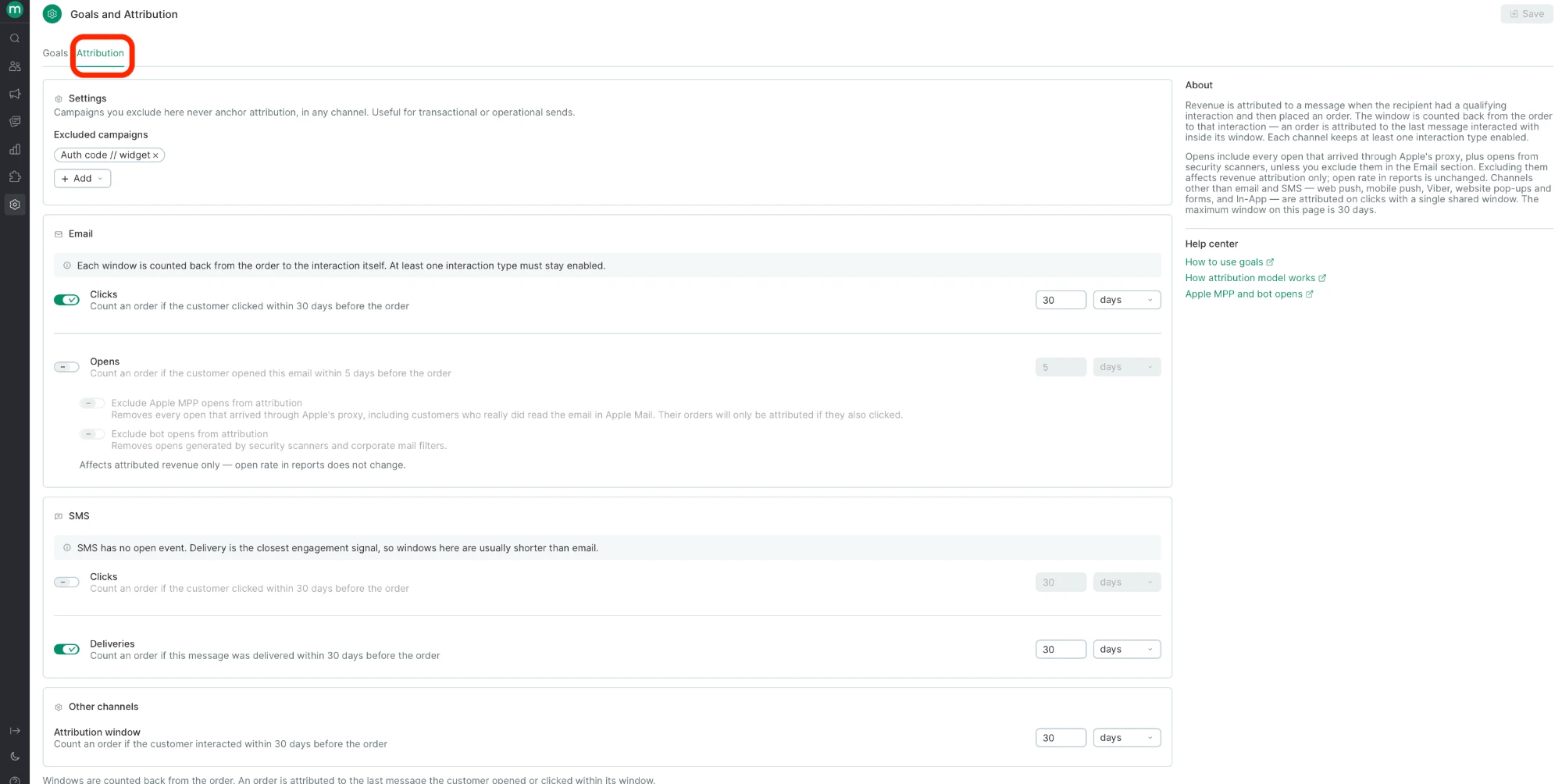The image size is (1562, 784).
Task: Open integrations via the puzzle piece icon
Action: [15, 176]
